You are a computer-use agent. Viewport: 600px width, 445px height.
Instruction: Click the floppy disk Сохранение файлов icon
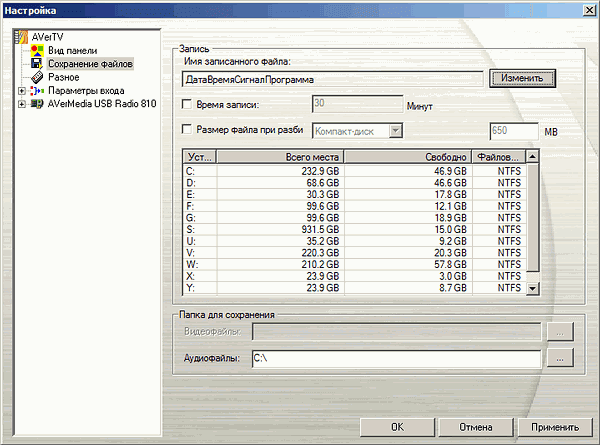tap(37, 64)
